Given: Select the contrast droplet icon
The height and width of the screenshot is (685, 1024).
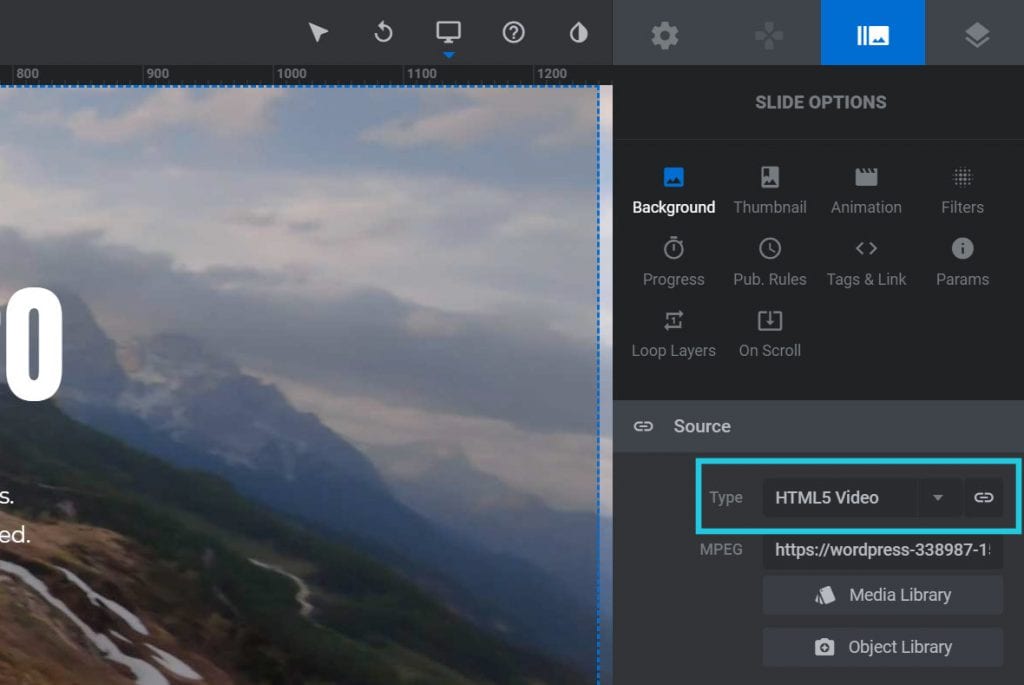Looking at the screenshot, I should [578, 32].
